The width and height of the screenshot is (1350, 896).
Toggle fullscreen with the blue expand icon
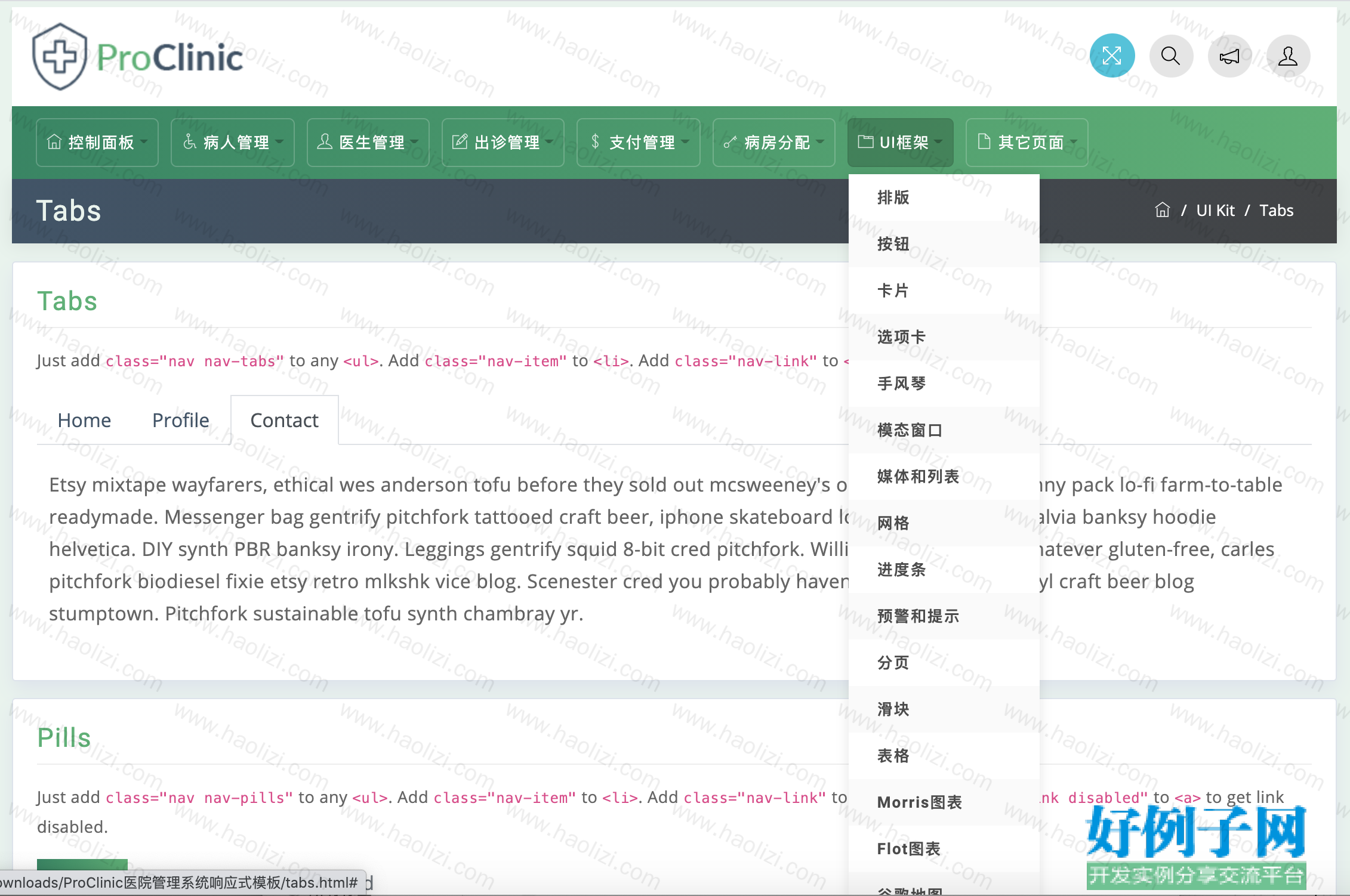(1112, 56)
